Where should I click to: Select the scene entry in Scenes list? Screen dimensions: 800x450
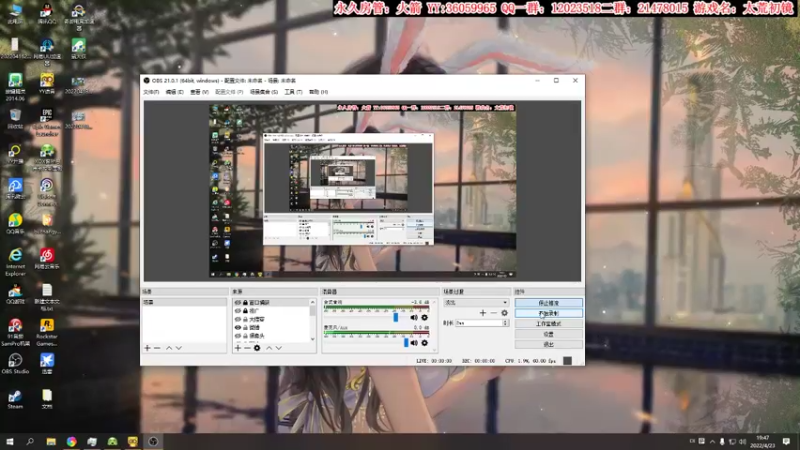(184, 303)
